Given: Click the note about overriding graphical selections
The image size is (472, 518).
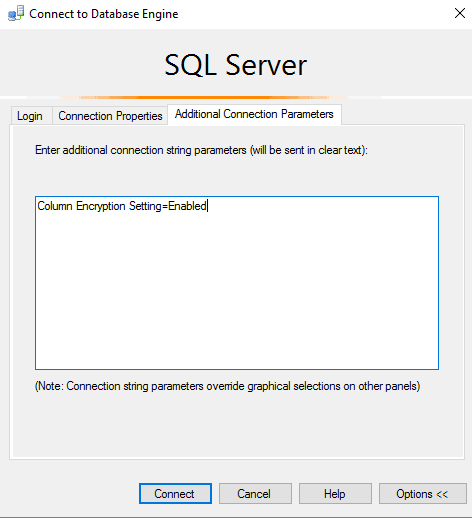Looking at the screenshot, I should [x=227, y=386].
